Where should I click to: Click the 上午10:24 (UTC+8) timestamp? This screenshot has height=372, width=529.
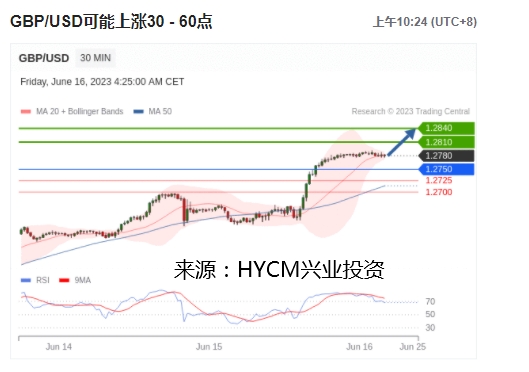click(x=425, y=22)
